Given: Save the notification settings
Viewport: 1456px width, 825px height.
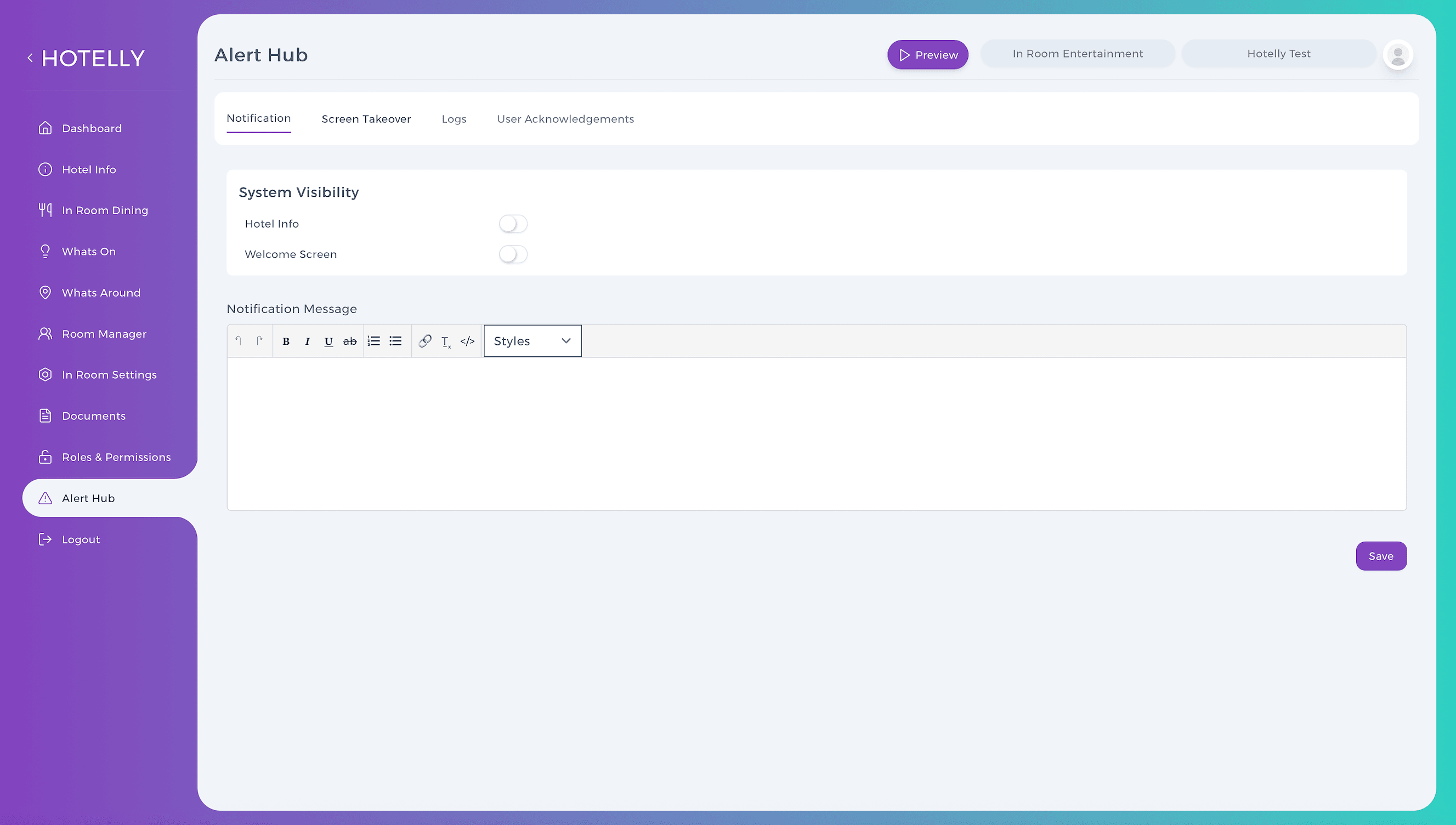Looking at the screenshot, I should click(1381, 556).
